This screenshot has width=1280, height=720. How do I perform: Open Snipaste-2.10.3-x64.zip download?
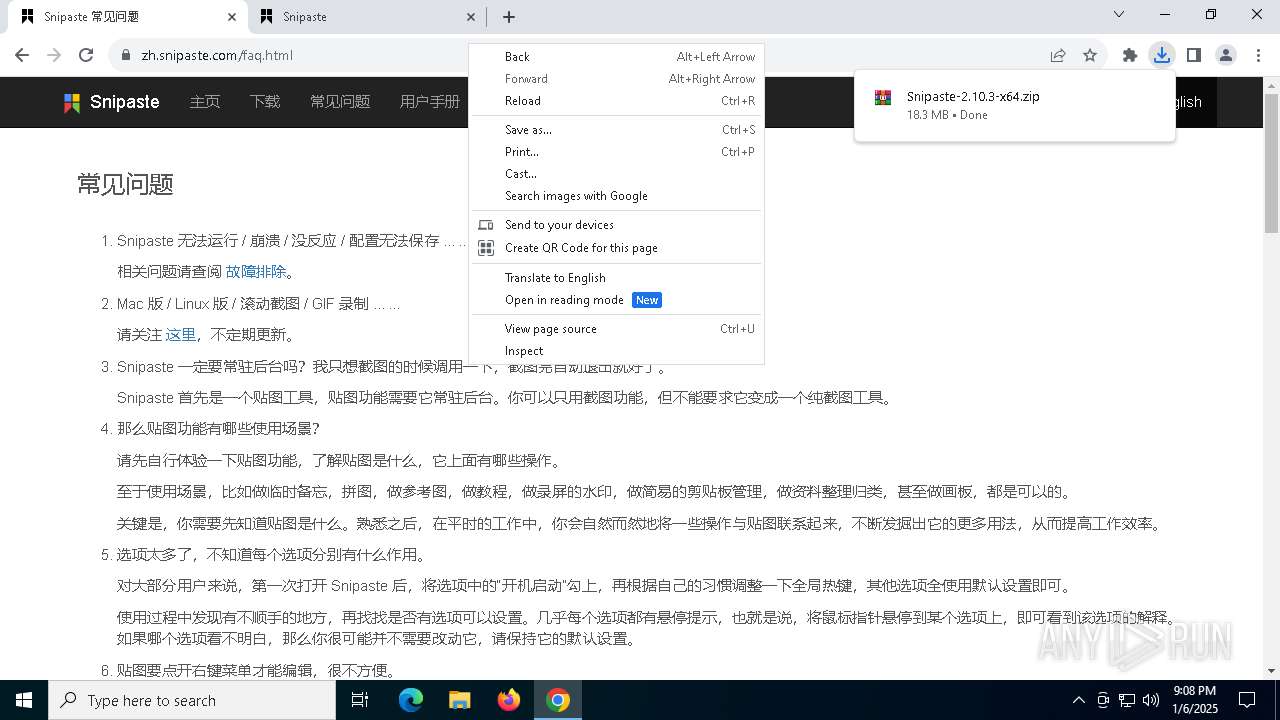[x=973, y=97]
